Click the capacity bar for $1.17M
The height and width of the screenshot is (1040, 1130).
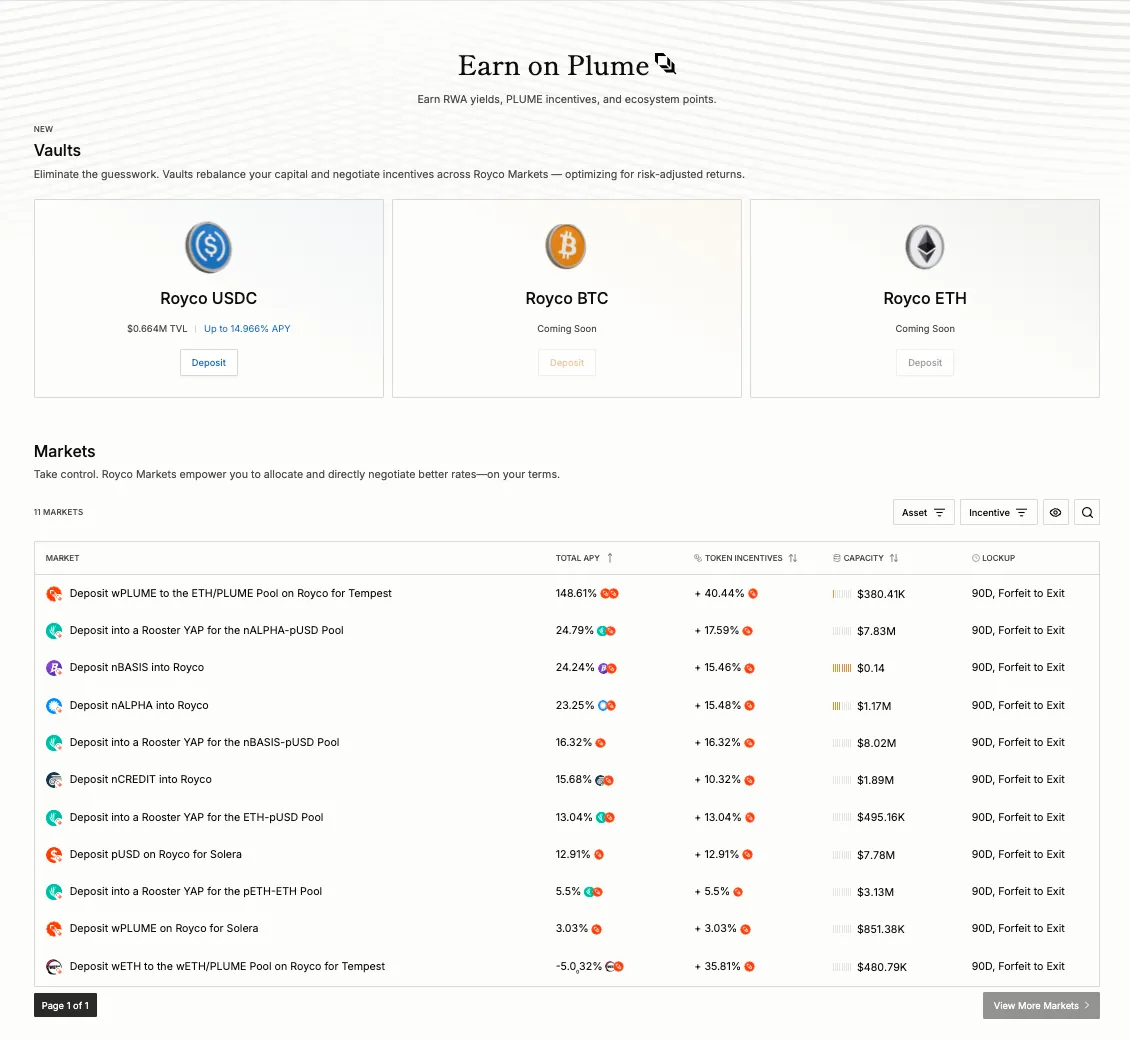tap(842, 706)
